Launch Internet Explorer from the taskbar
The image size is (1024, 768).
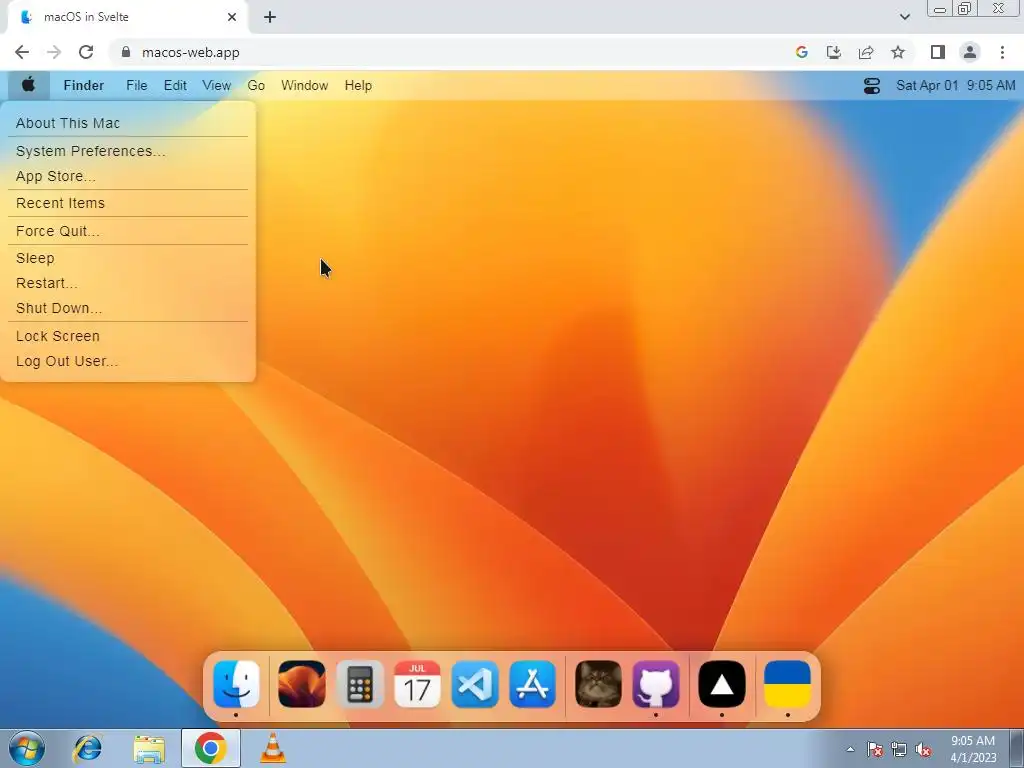pos(88,748)
